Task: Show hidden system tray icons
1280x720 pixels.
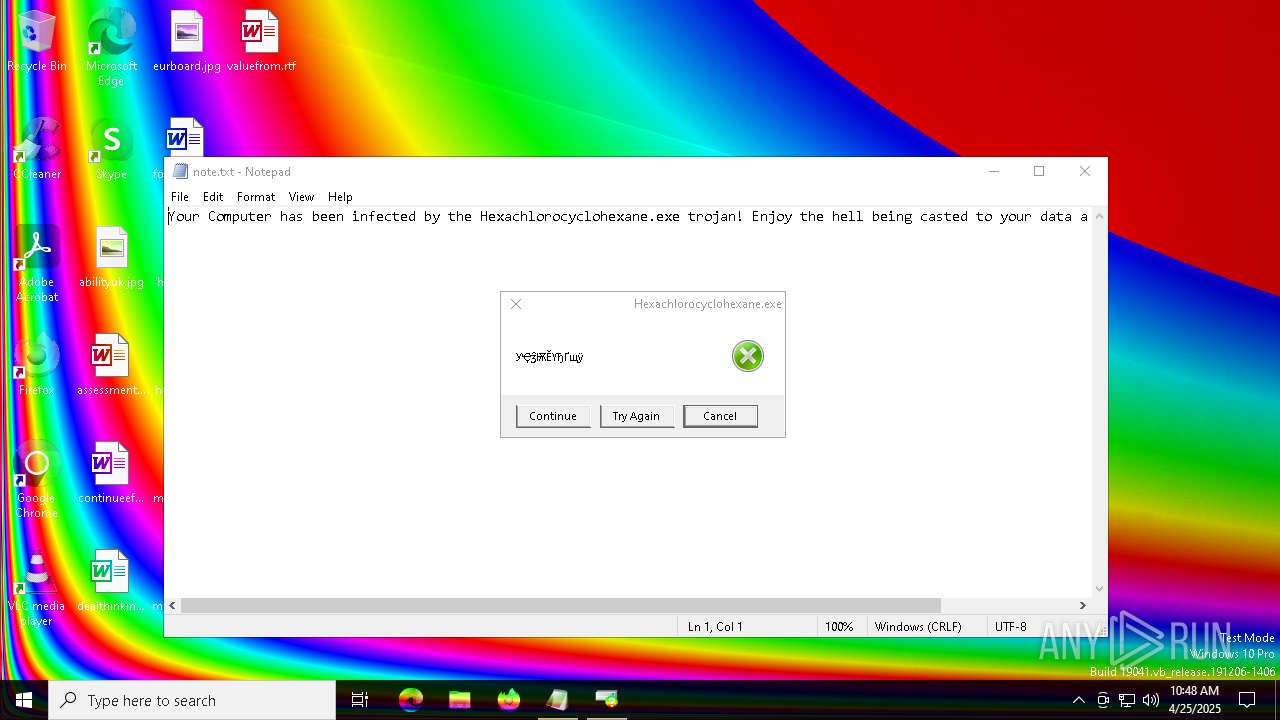Action: click(1078, 700)
